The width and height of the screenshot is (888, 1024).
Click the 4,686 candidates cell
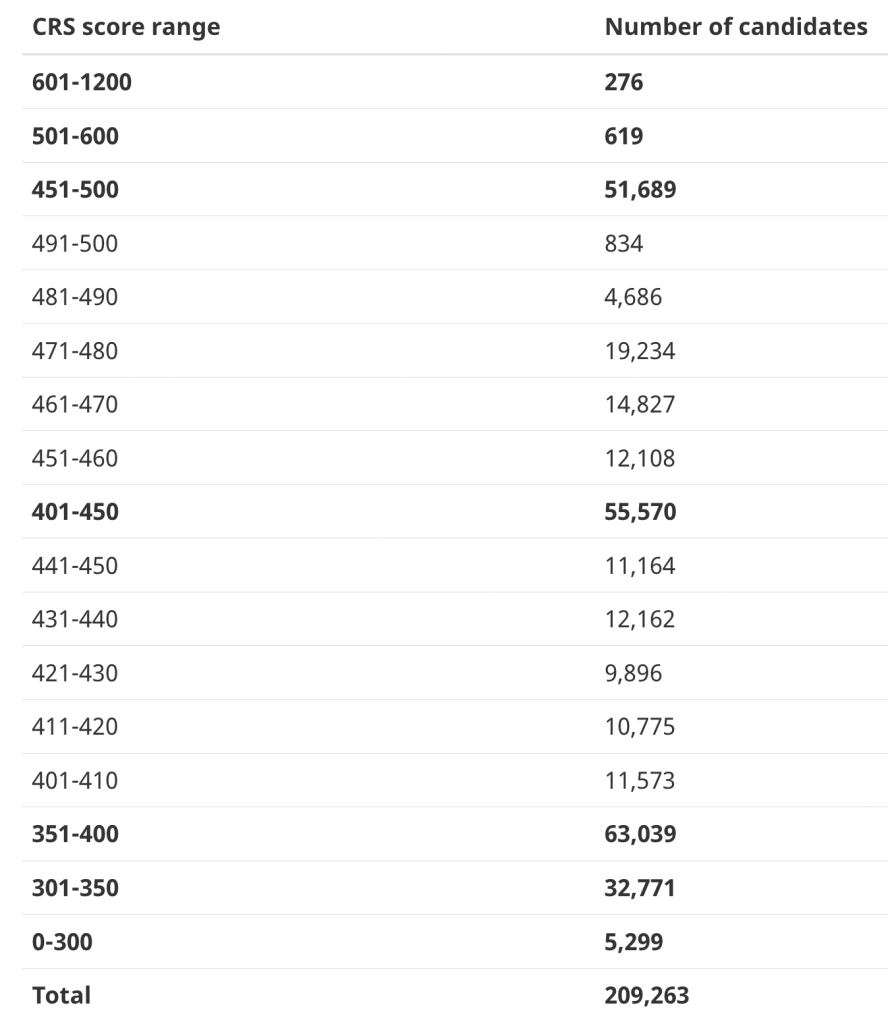633,297
